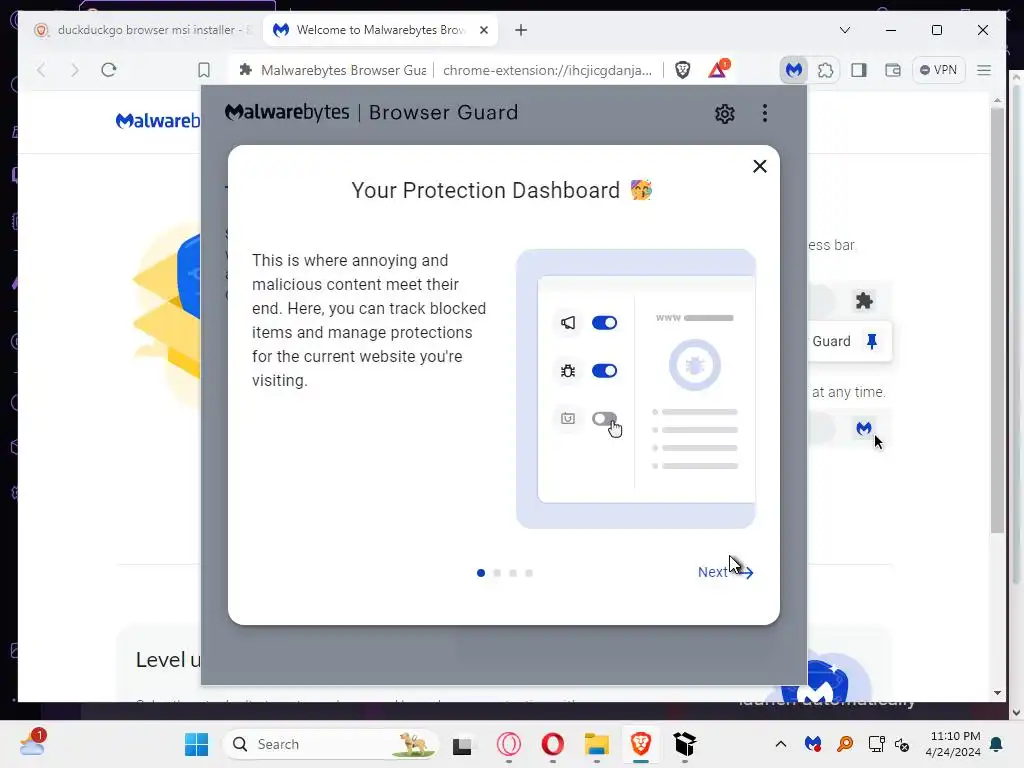Image resolution: width=1024 pixels, height=768 pixels.
Task: Expand the tab search dropdown arrow
Action: tap(844, 30)
